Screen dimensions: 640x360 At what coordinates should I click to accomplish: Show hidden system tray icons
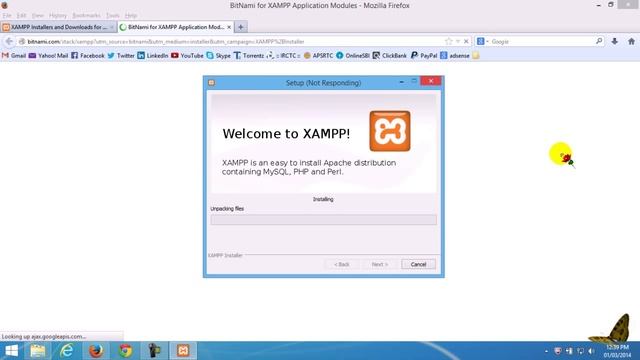coord(546,351)
